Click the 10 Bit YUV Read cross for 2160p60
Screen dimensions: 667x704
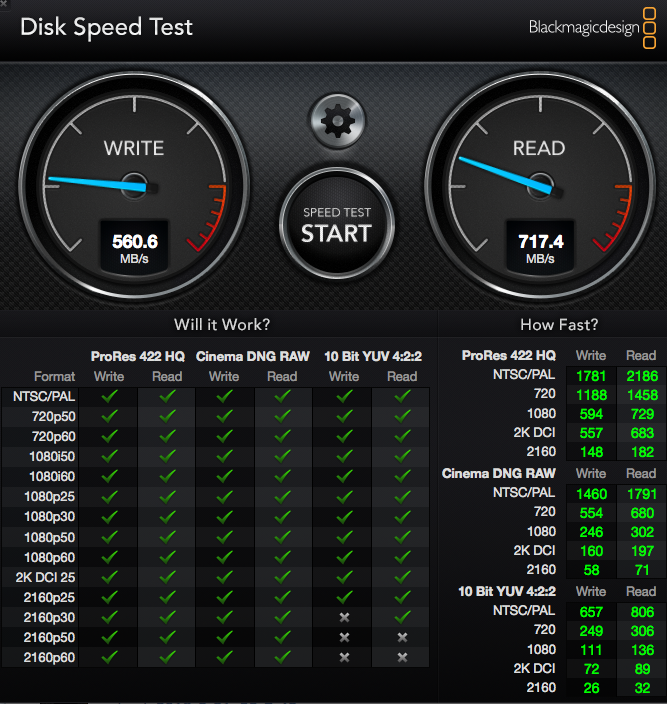coord(402,657)
